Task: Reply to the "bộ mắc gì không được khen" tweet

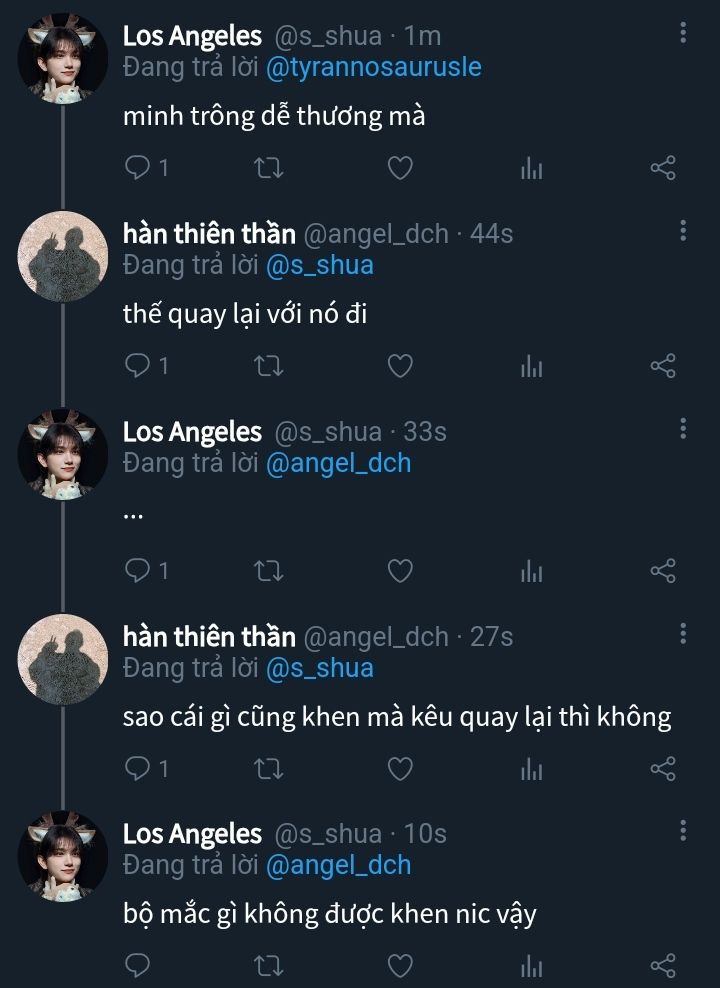Action: click(137, 965)
